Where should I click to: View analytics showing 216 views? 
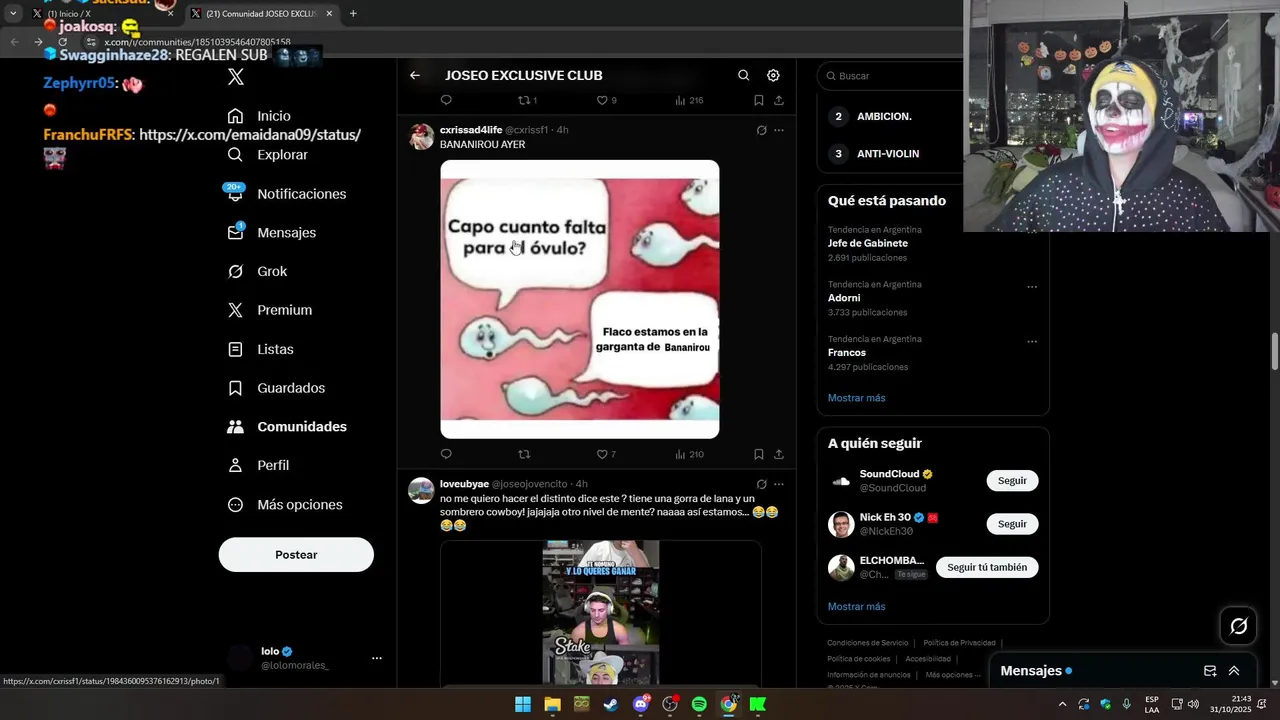coord(689,100)
